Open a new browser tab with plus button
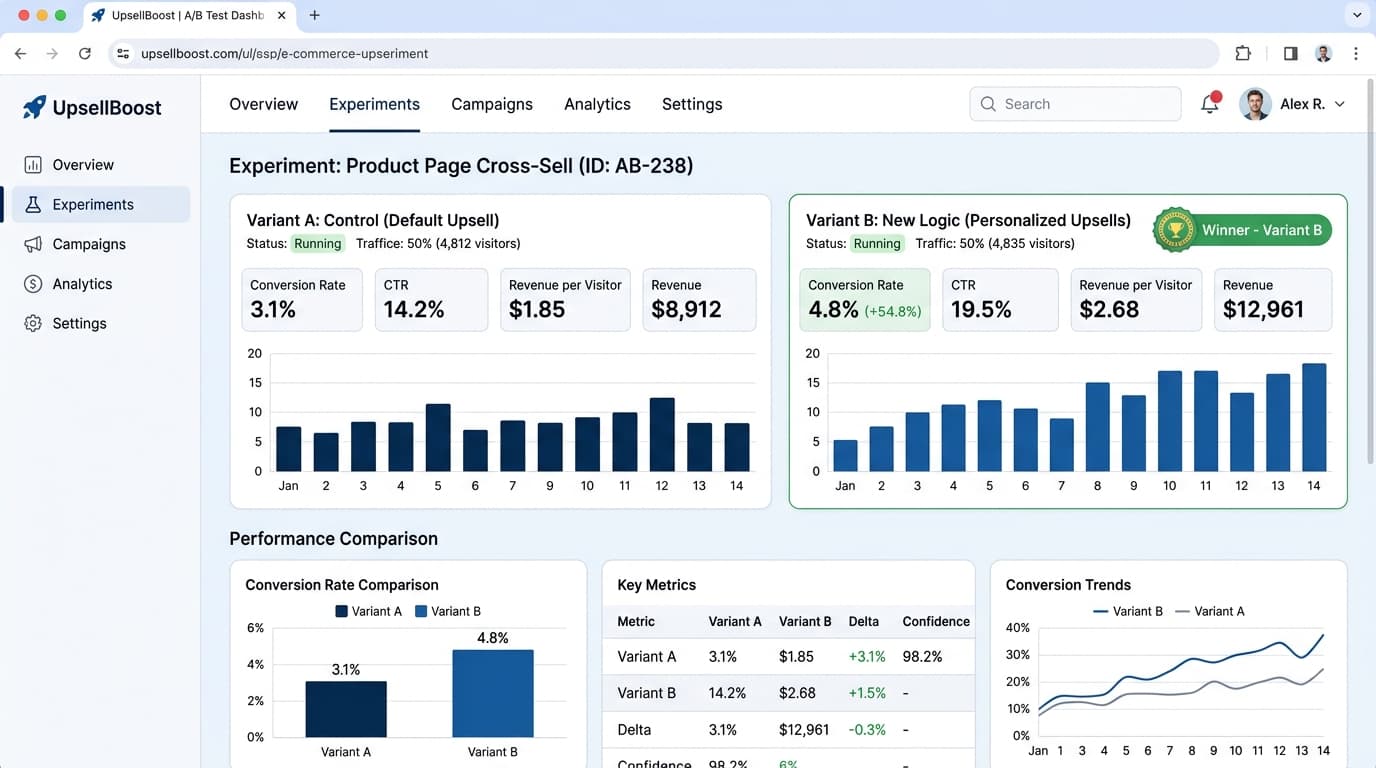Image resolution: width=1376 pixels, height=768 pixels. 315,15
